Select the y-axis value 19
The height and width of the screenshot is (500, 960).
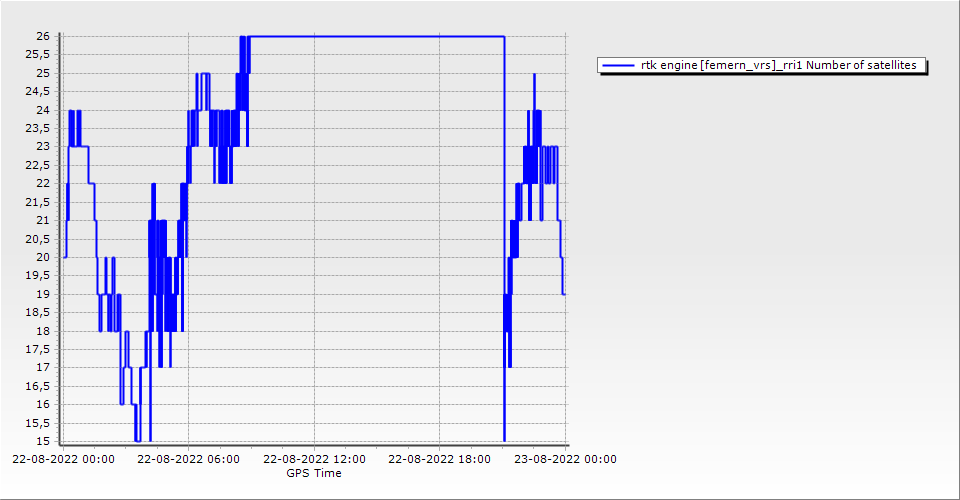click(42, 294)
